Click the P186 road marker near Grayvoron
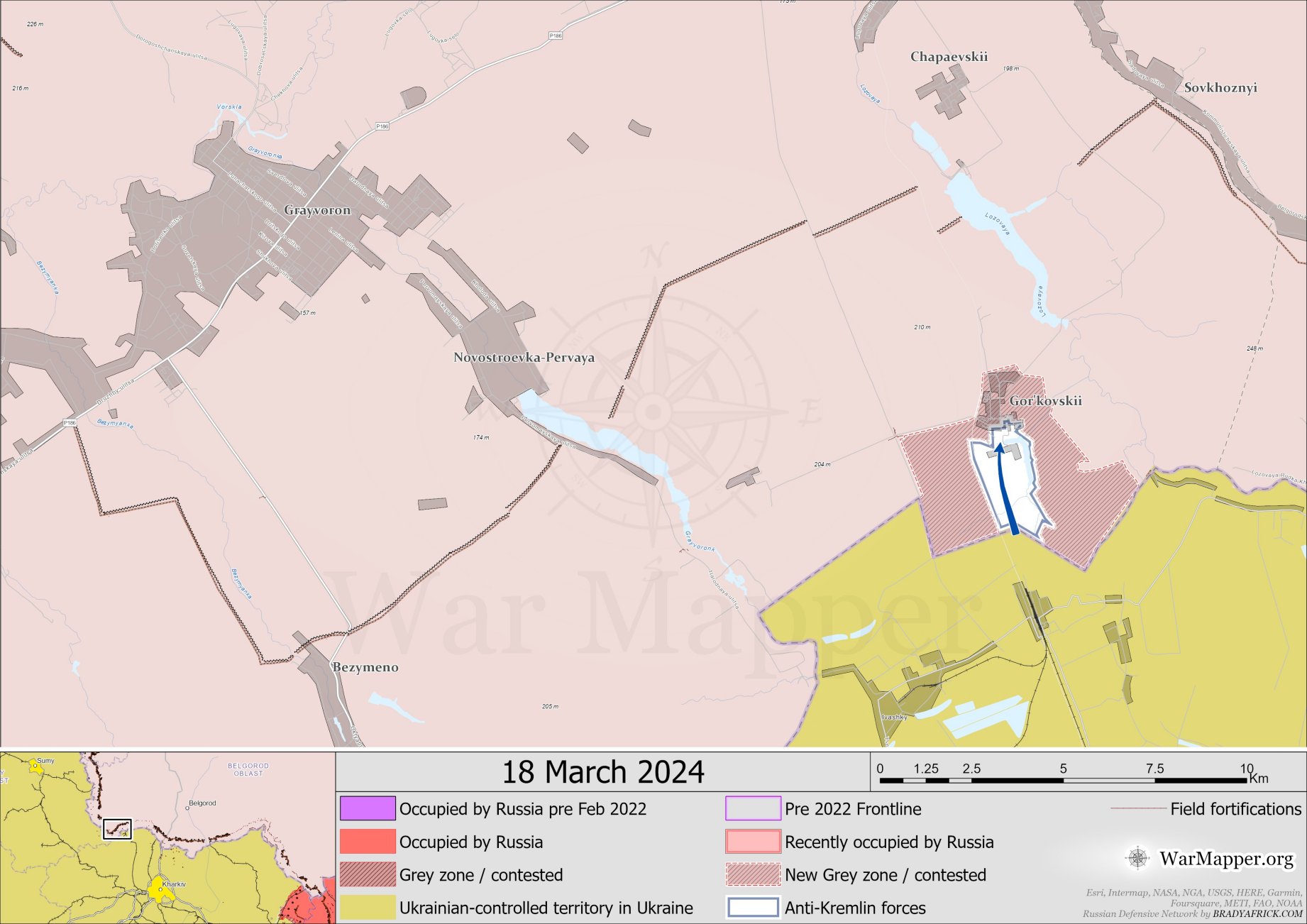 click(382, 126)
